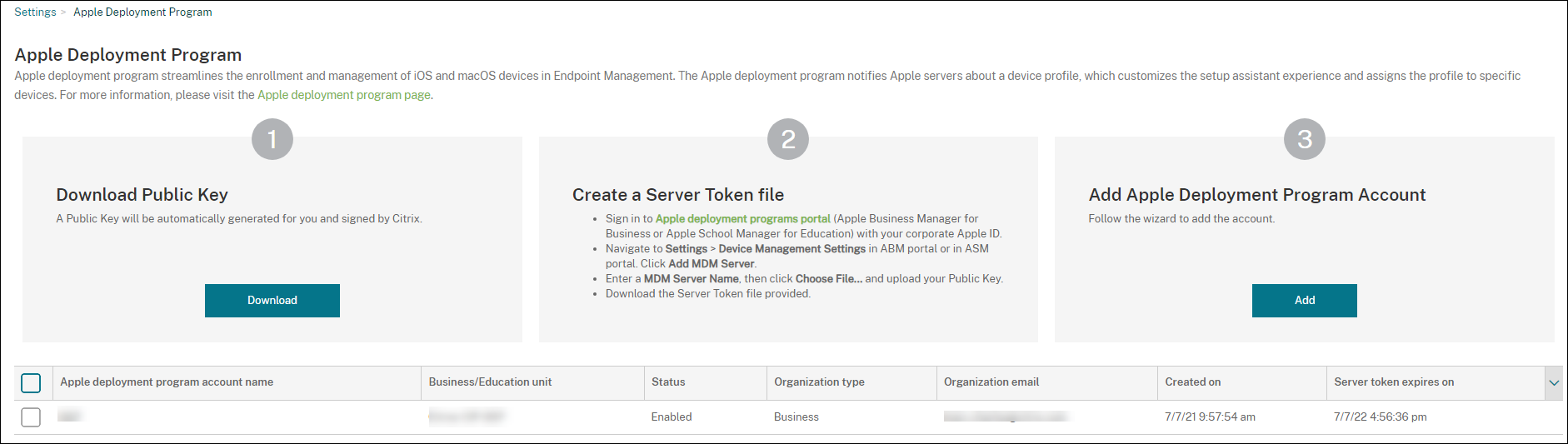
Task: Select the first account row checkbox
Action: tap(31, 417)
